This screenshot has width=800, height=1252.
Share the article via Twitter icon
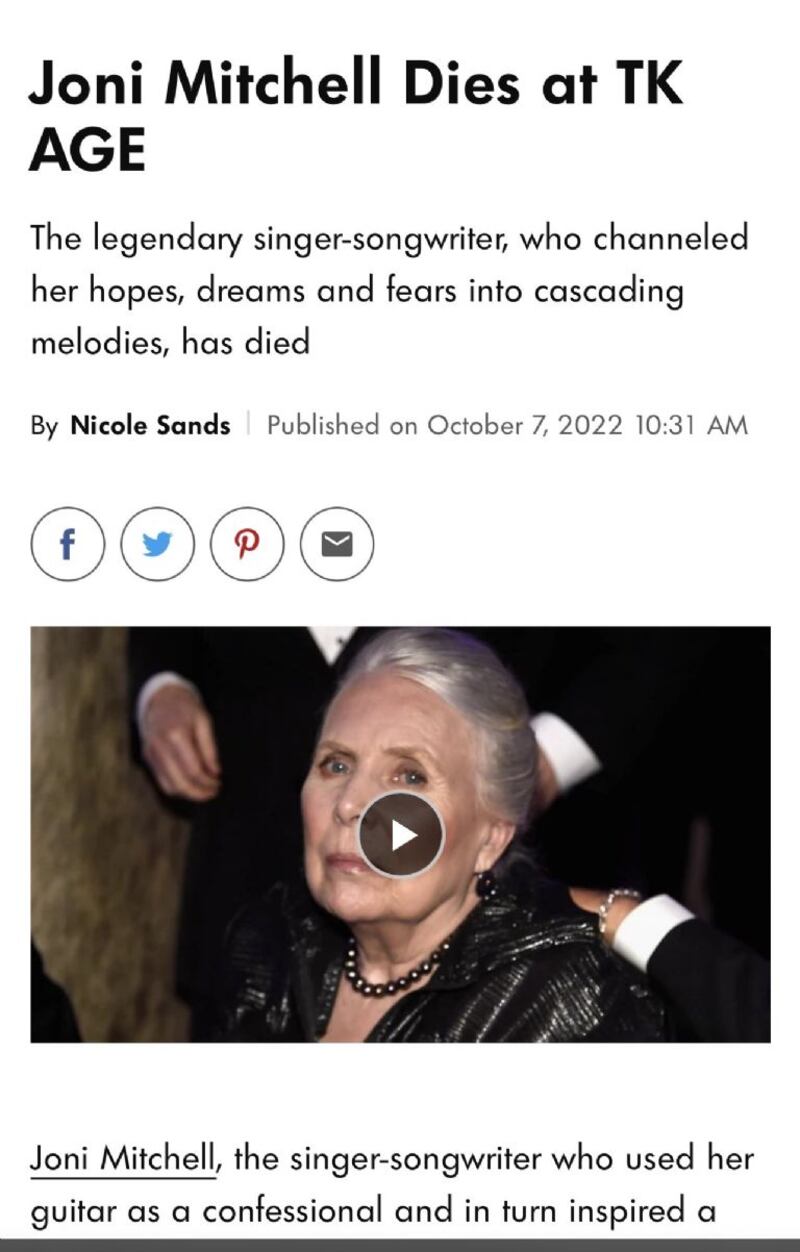coord(157,544)
